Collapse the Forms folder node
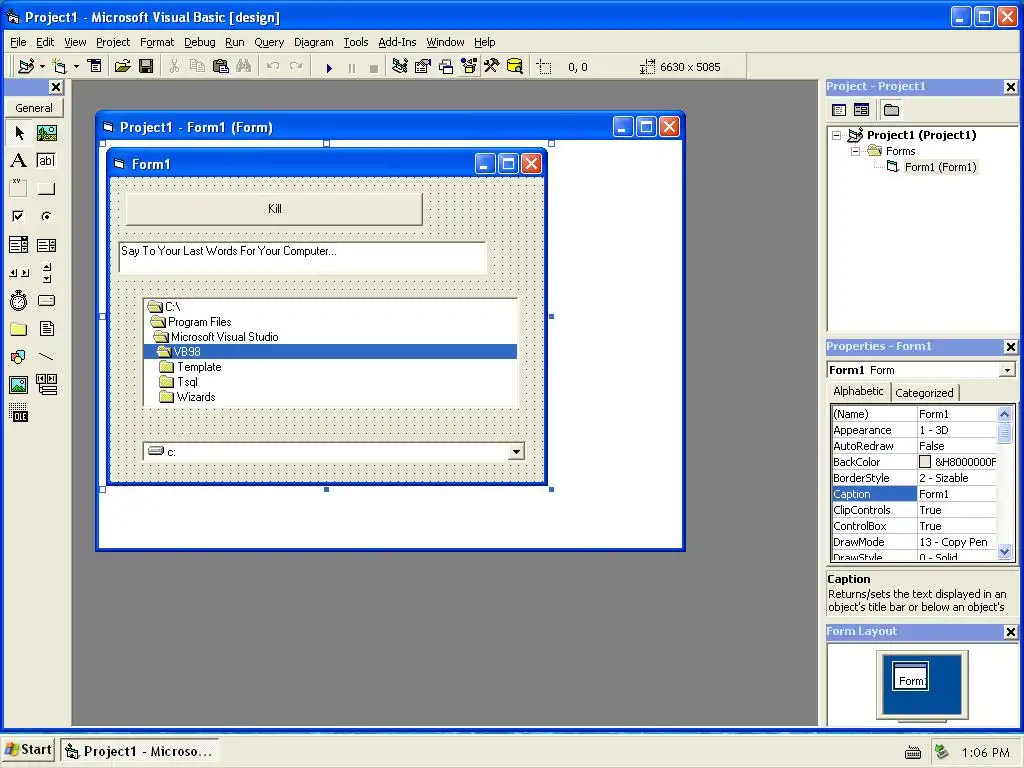Screen dimensions: 1024x768 tap(855, 151)
